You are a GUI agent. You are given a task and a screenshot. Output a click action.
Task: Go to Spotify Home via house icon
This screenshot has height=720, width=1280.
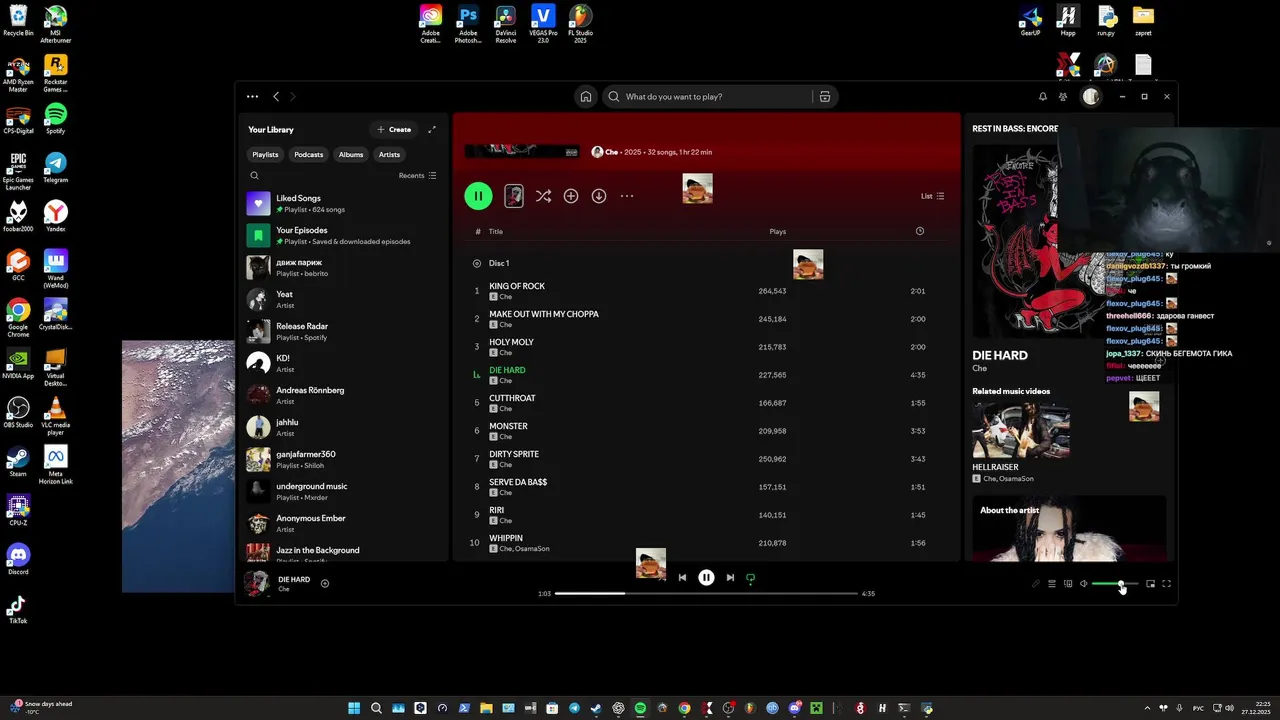coord(586,97)
